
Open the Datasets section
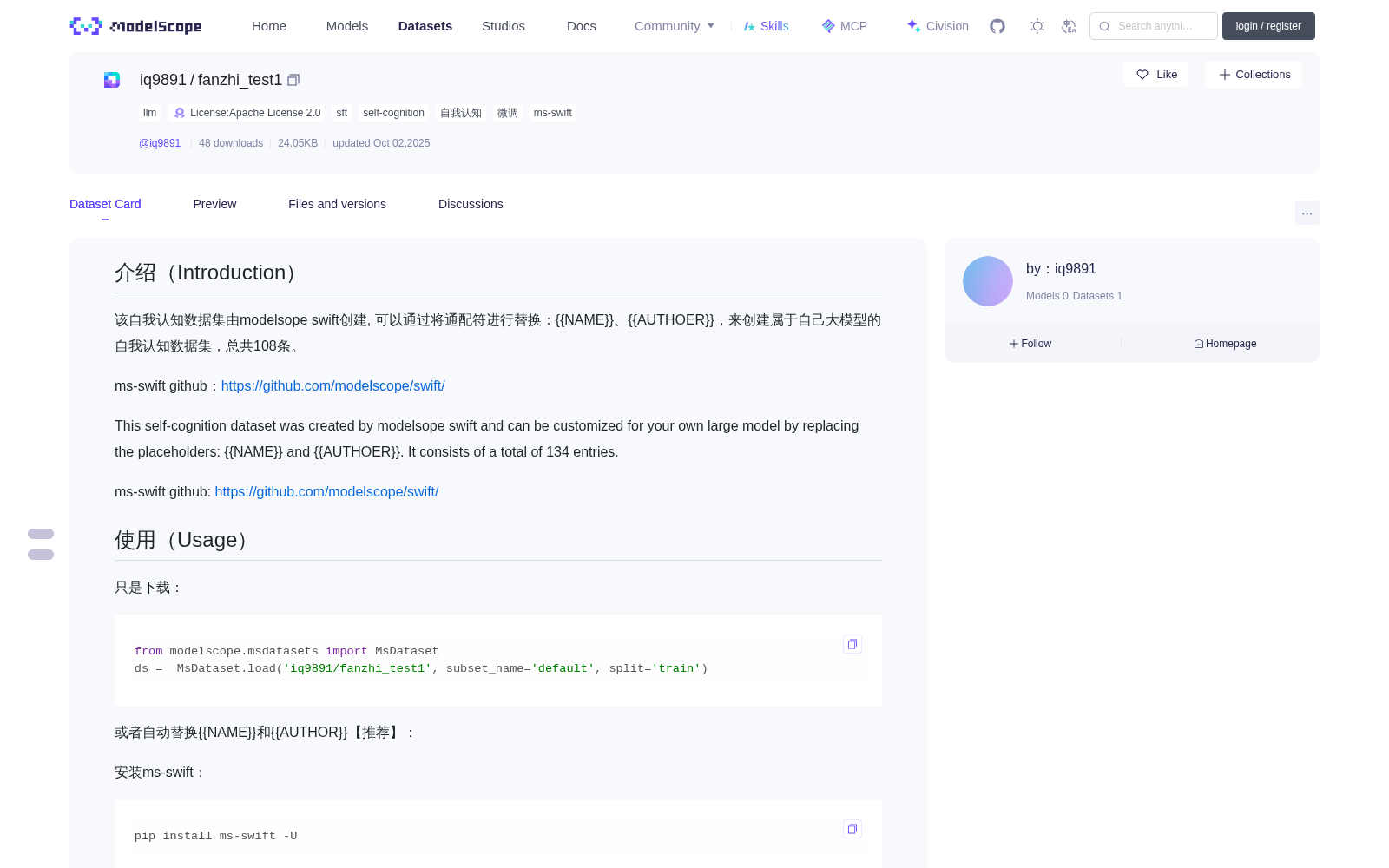pos(425,26)
